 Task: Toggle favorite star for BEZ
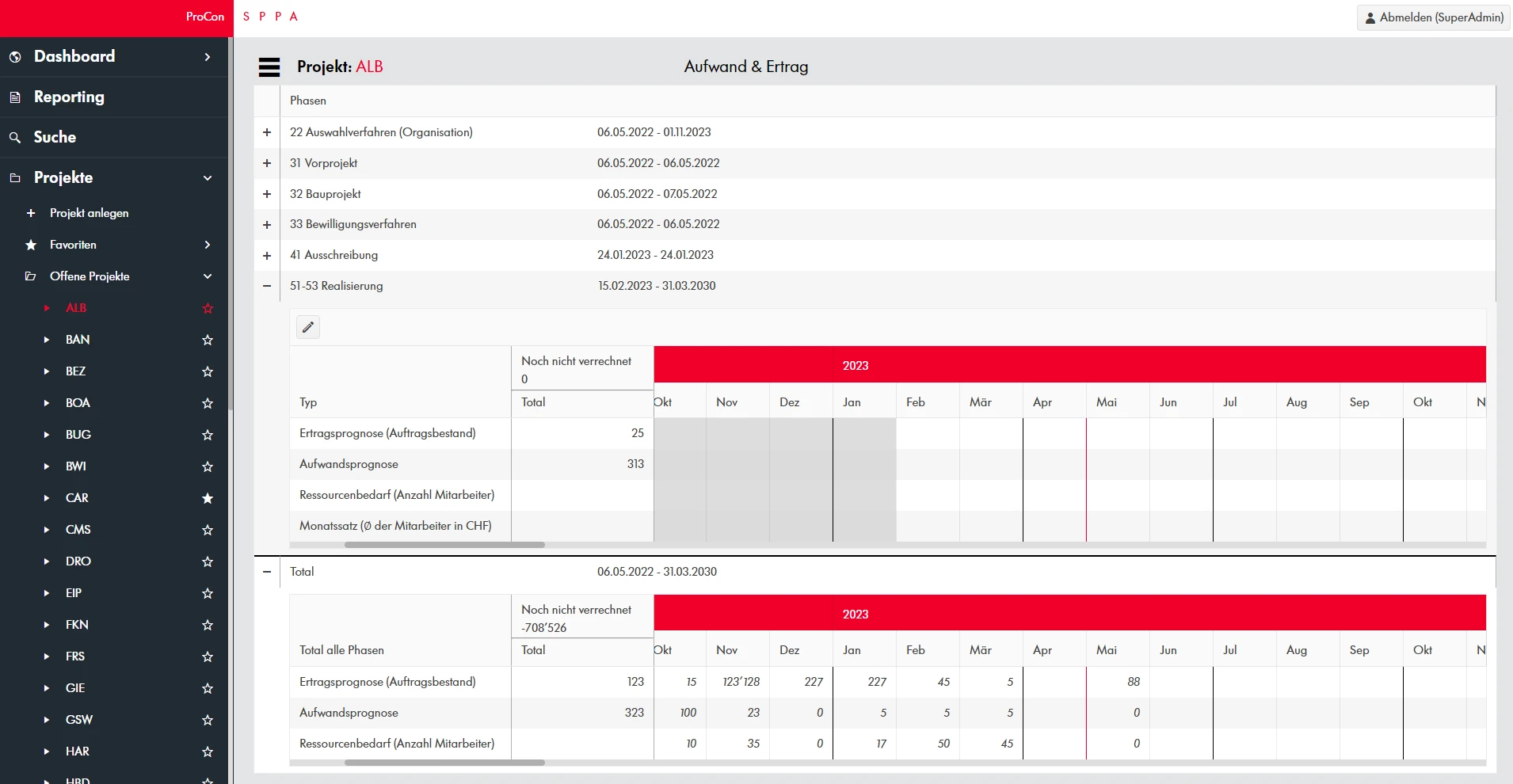tap(208, 371)
